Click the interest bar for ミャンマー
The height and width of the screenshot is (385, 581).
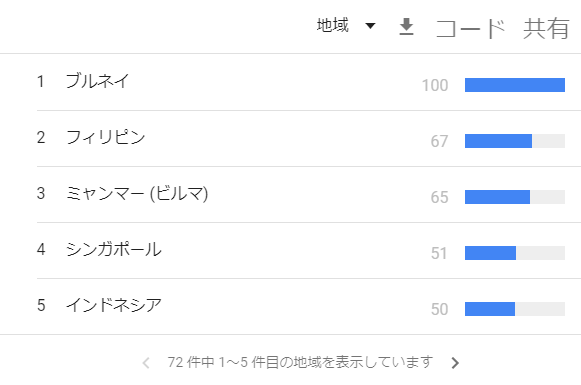click(x=515, y=197)
